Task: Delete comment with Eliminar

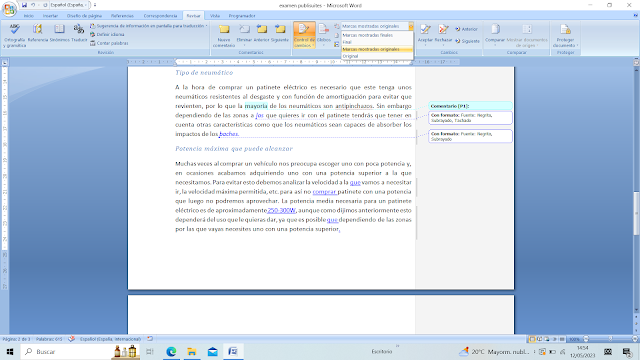Action: (244, 36)
